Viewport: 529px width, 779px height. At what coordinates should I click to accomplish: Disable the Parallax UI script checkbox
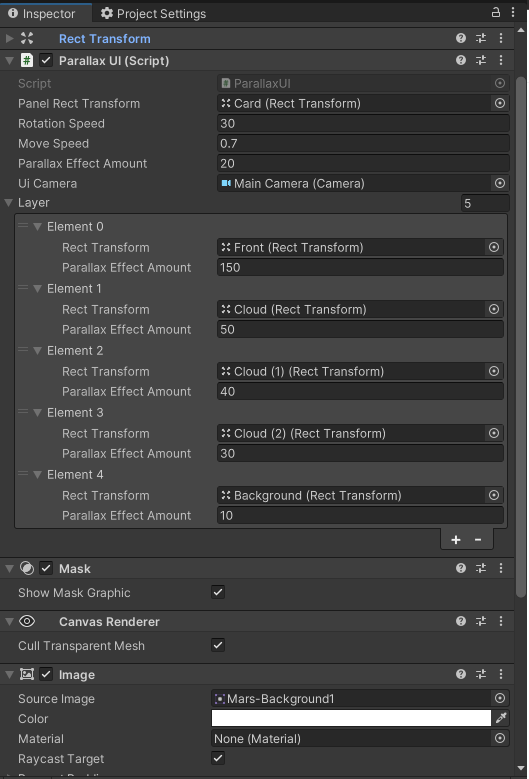point(46,61)
